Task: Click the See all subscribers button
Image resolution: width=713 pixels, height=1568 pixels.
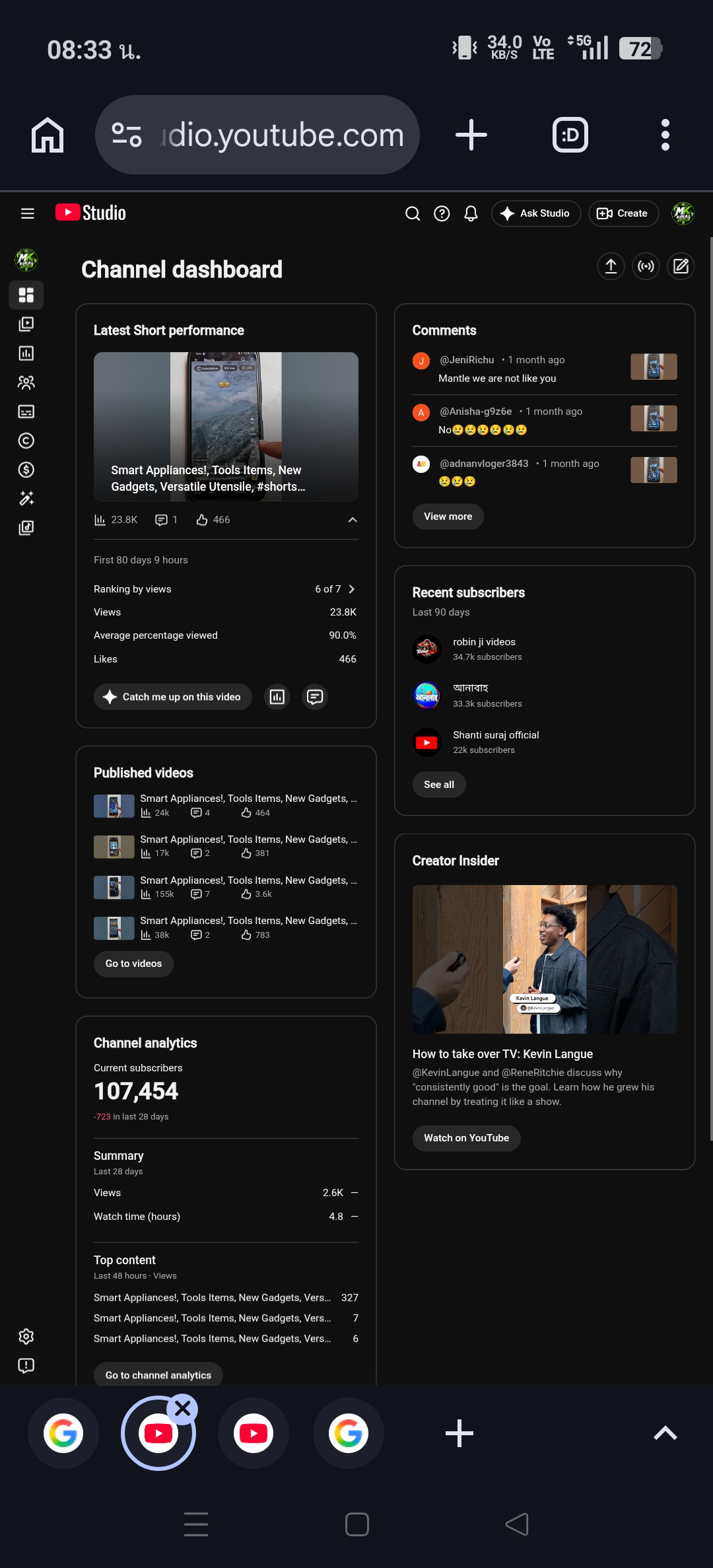Action: point(439,785)
